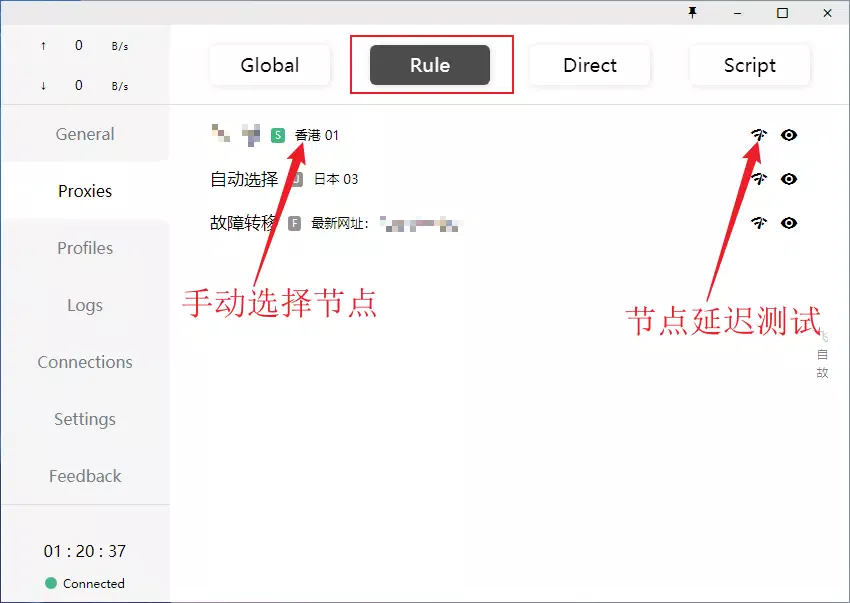
Task: Jump to group via 自 index marker
Action: coord(823,355)
